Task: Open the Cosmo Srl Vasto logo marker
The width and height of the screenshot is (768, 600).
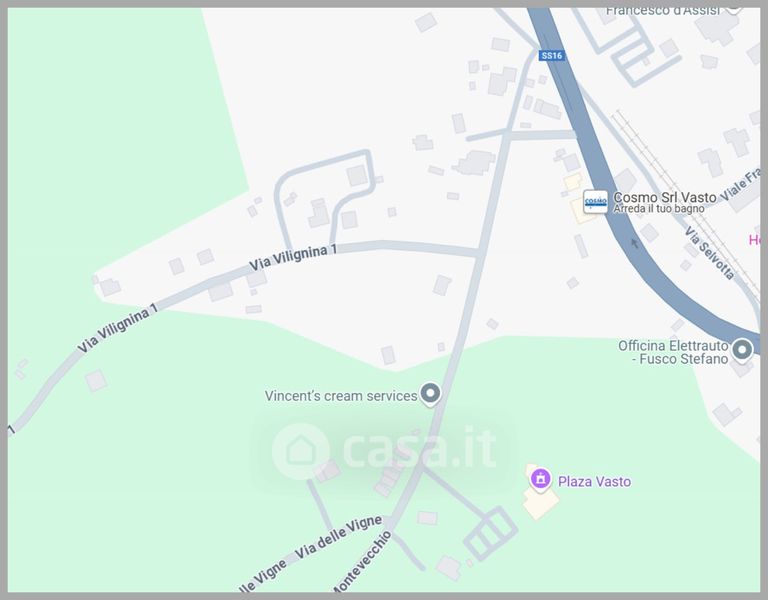Action: pyautogui.click(x=596, y=202)
